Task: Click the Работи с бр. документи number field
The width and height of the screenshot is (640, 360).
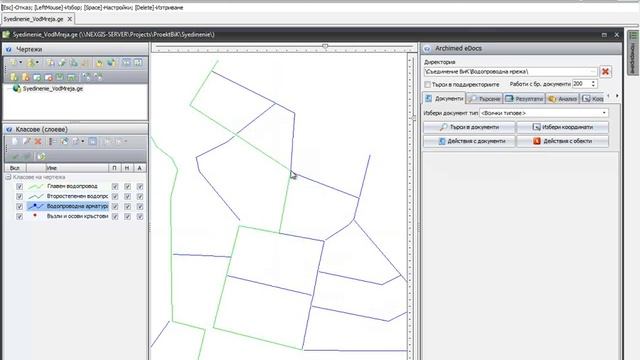Action: click(x=582, y=84)
